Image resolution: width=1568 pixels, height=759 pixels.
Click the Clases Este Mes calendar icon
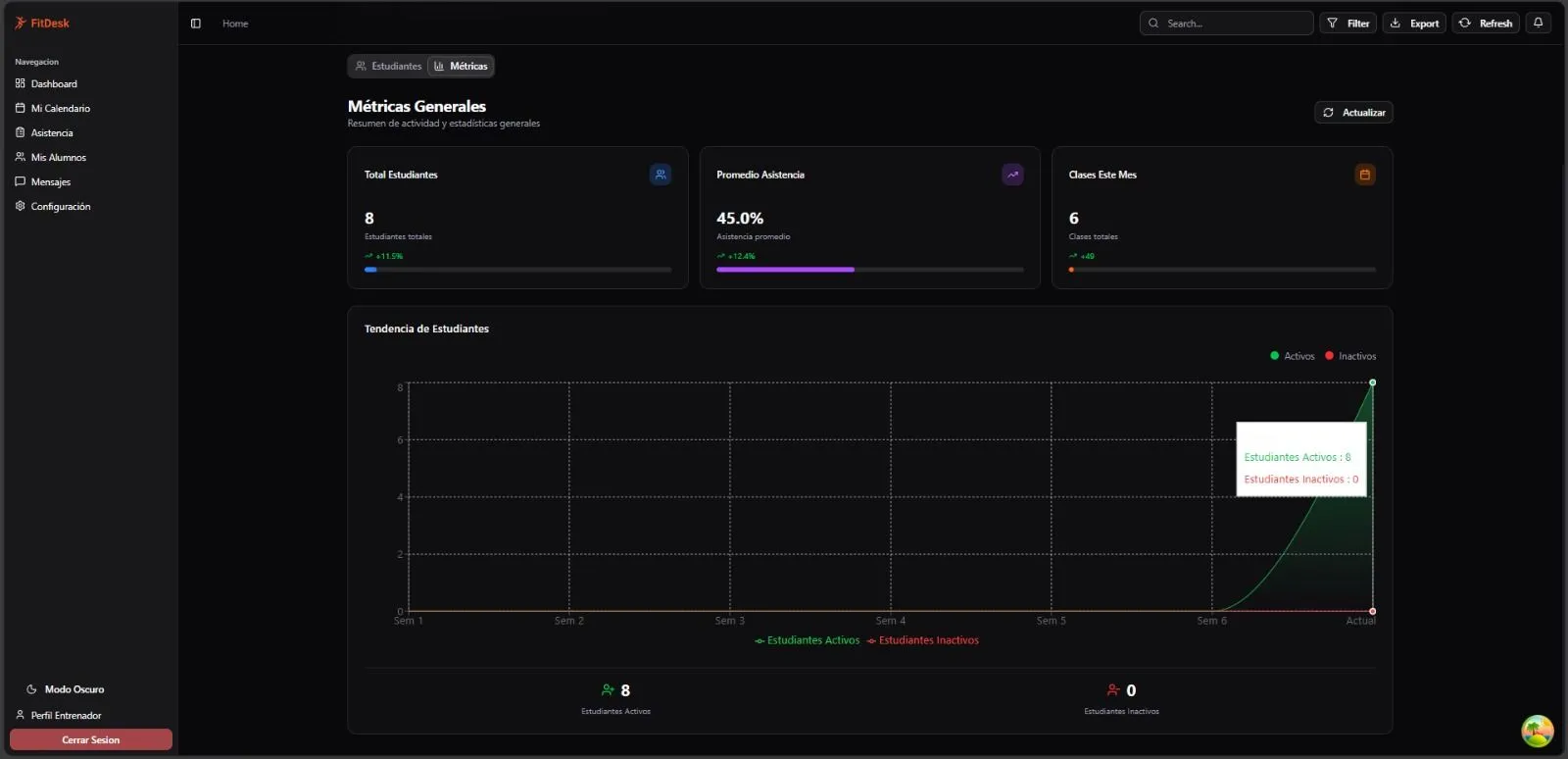tap(1364, 175)
